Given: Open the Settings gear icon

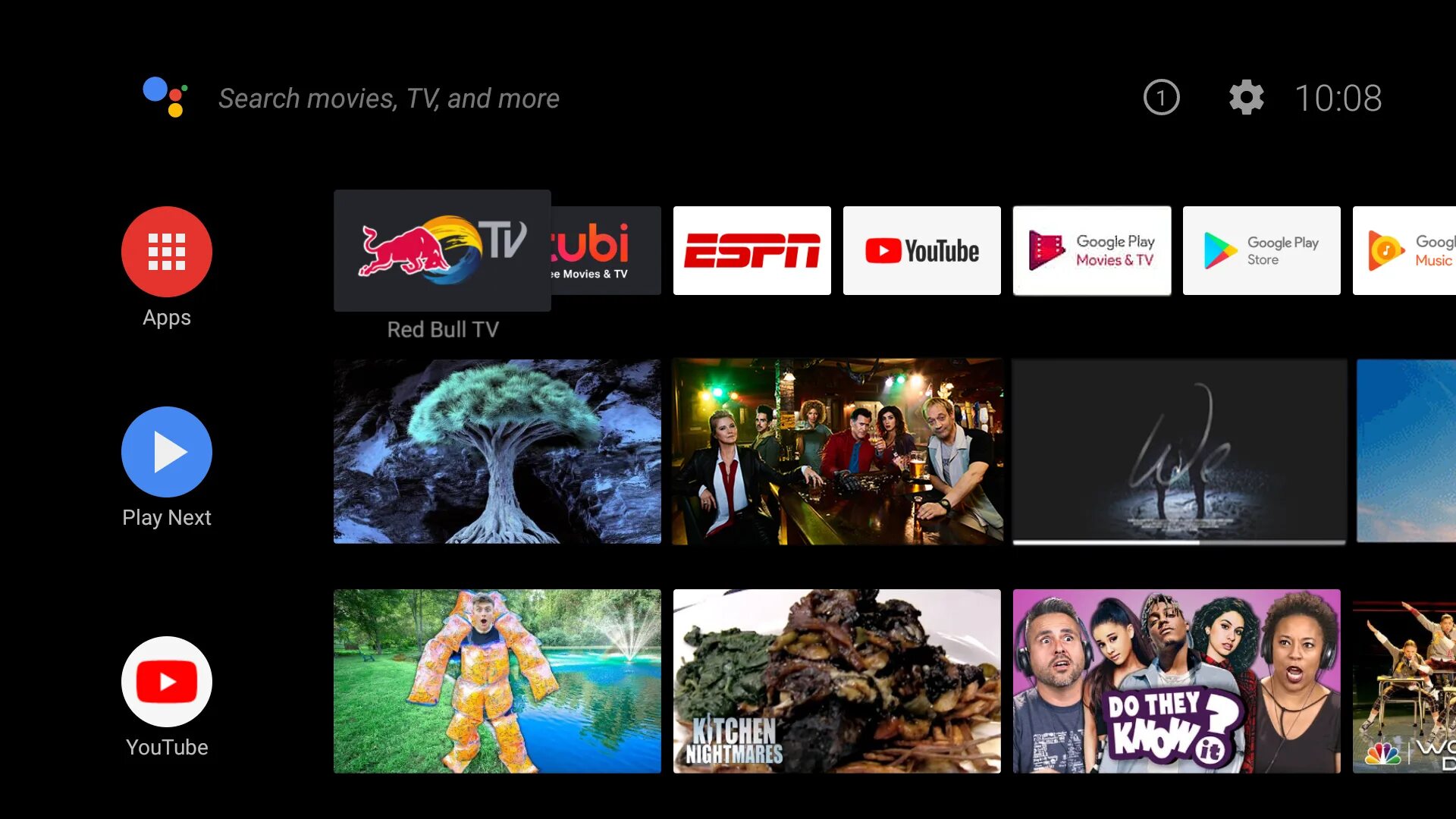Looking at the screenshot, I should pyautogui.click(x=1246, y=97).
